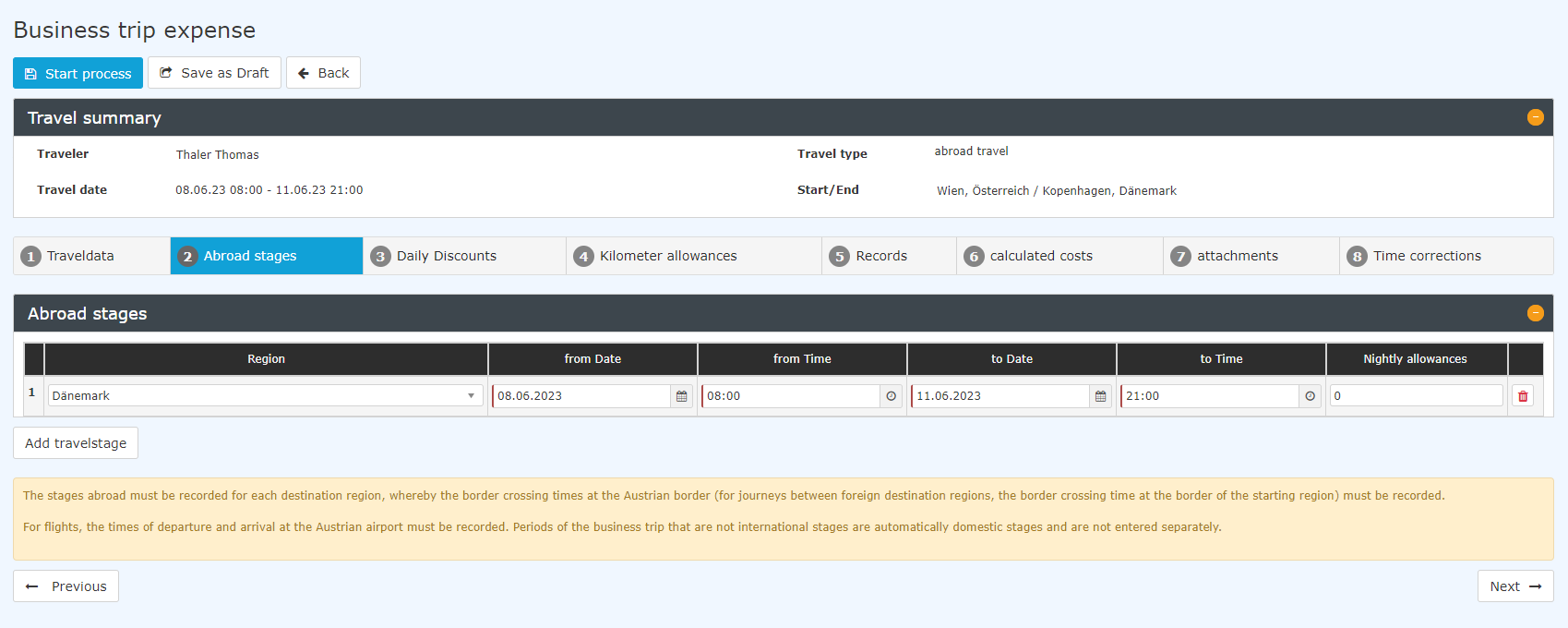The image size is (1568, 628).
Task: Collapse the Travel summary panel
Action: 1536,117
